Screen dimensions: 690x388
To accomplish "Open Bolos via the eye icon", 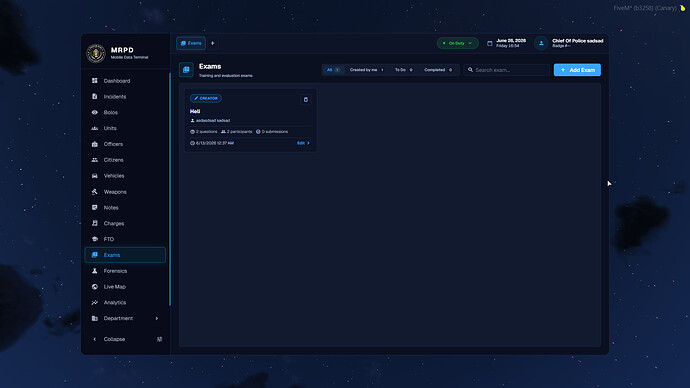I will click(x=95, y=113).
